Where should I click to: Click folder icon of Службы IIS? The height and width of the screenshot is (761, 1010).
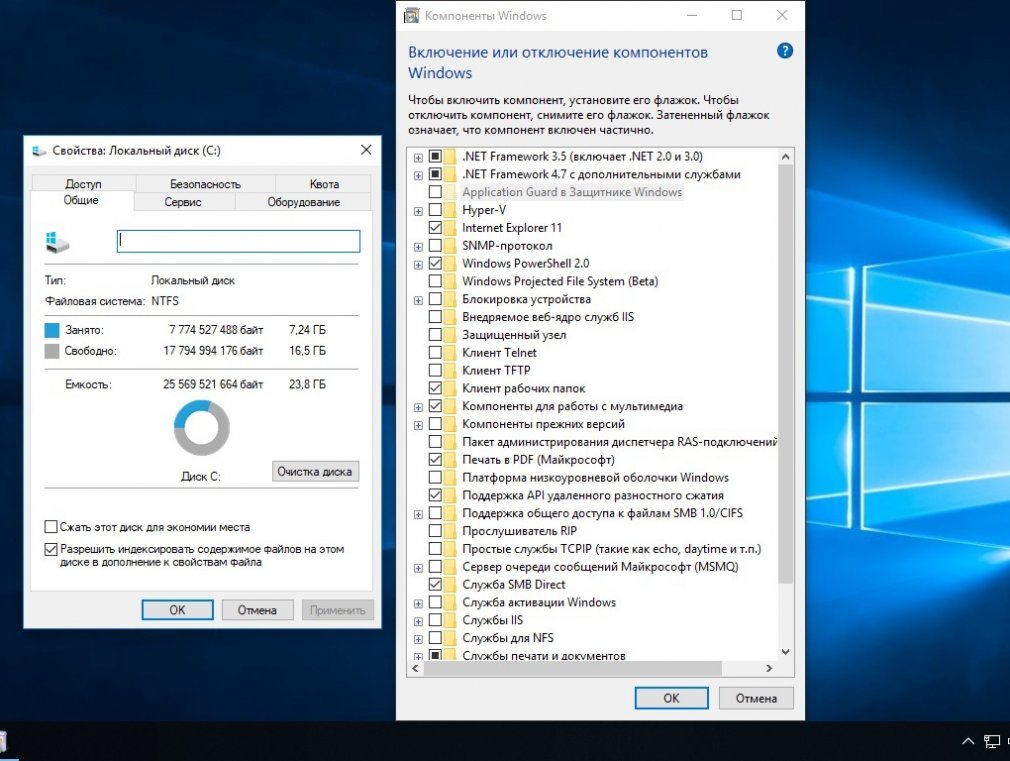450,620
